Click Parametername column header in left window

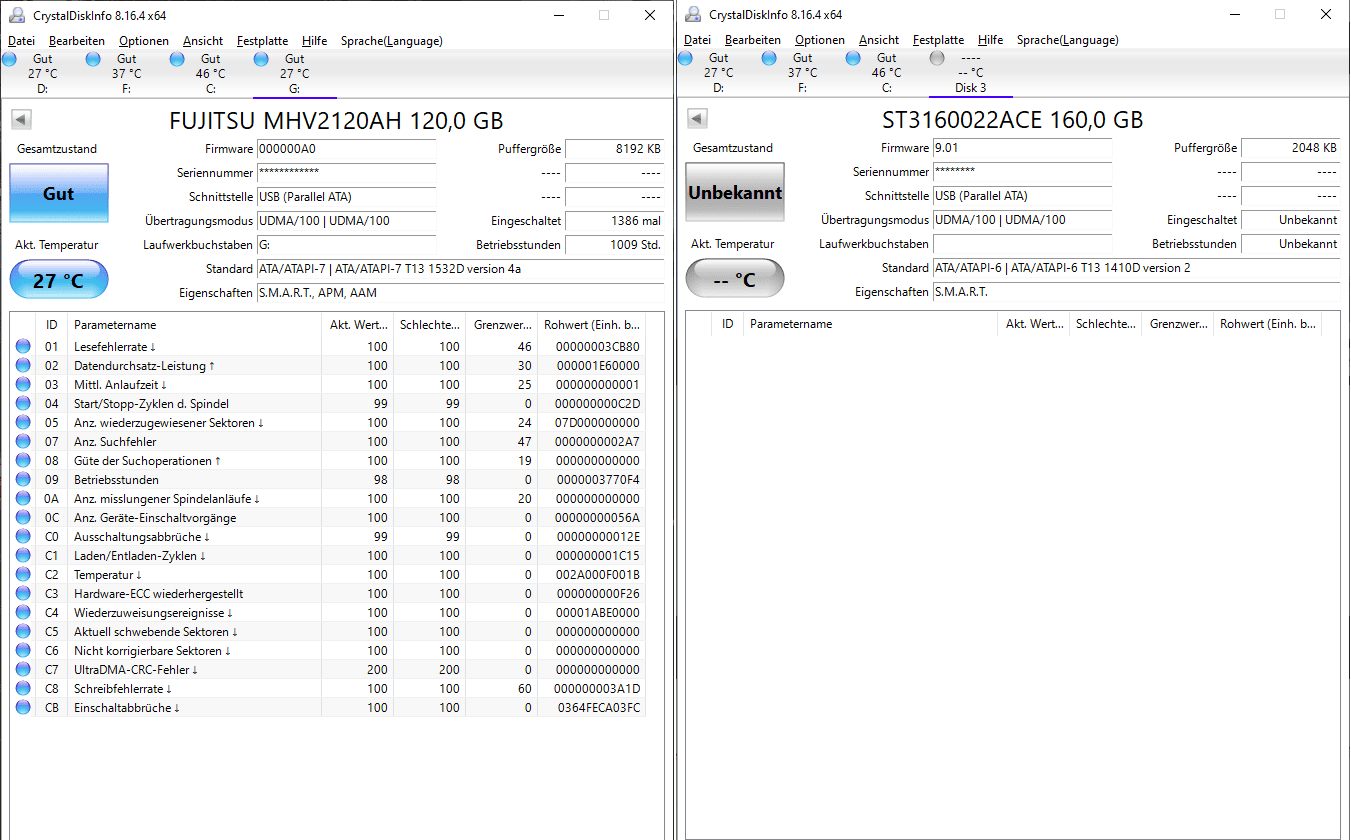(x=195, y=325)
